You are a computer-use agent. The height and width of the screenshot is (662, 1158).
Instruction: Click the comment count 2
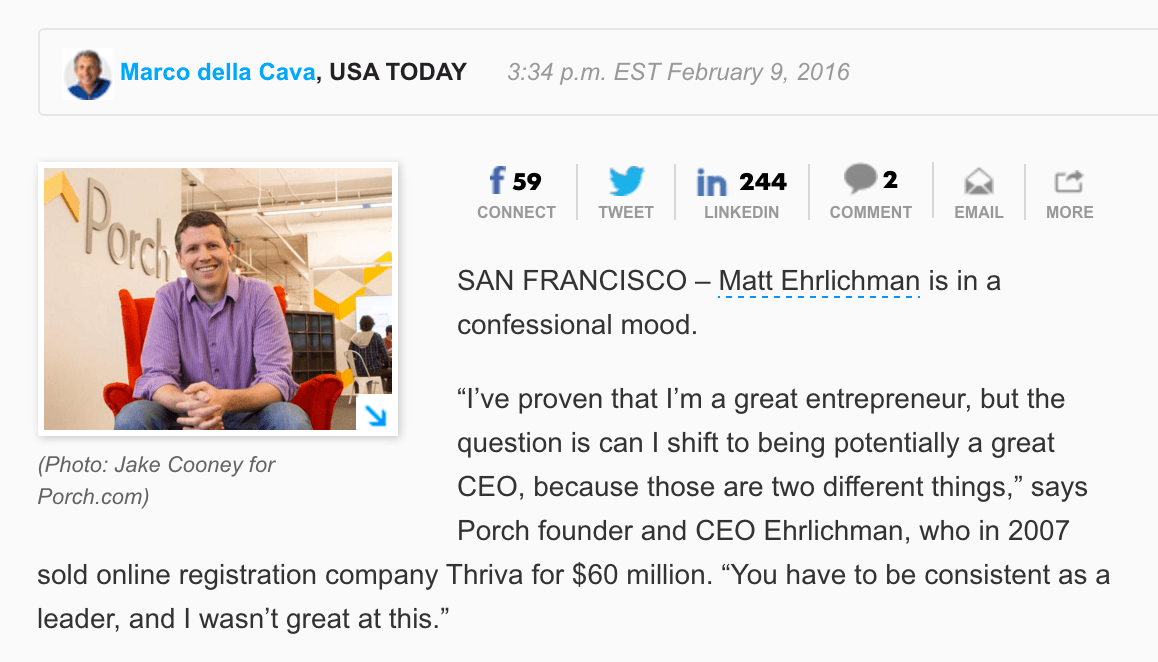pos(890,180)
